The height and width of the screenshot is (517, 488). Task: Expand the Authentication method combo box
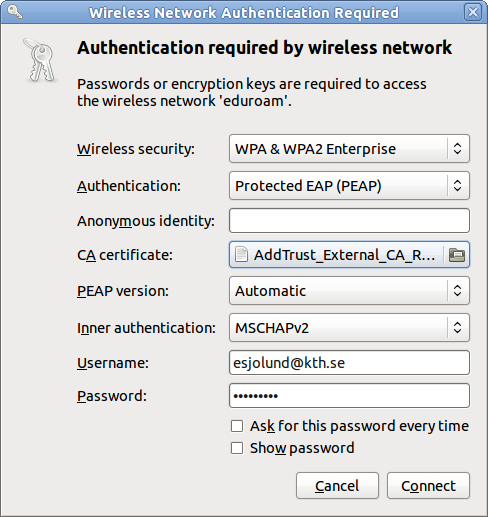tap(349, 186)
